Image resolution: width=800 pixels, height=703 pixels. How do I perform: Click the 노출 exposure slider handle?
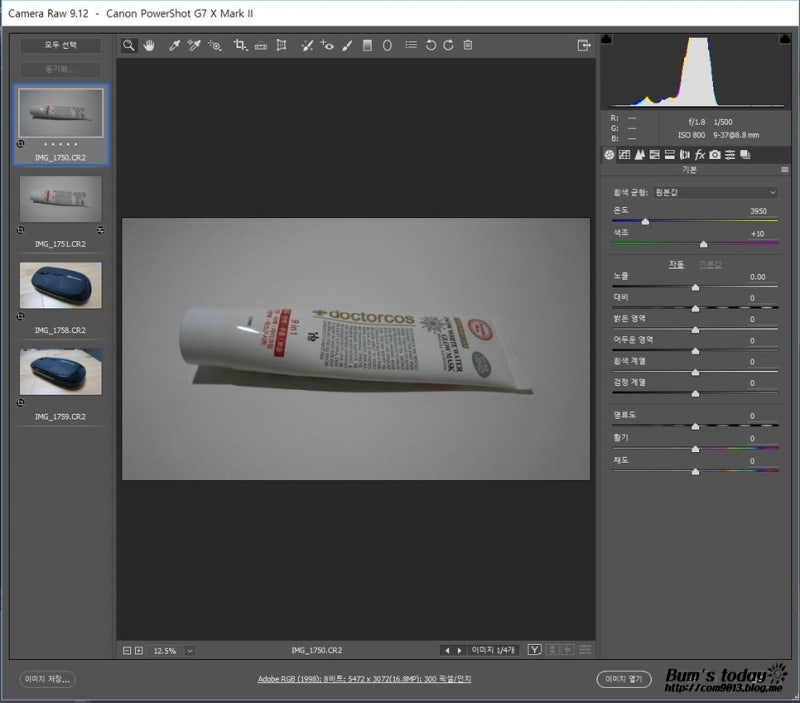[695, 288]
